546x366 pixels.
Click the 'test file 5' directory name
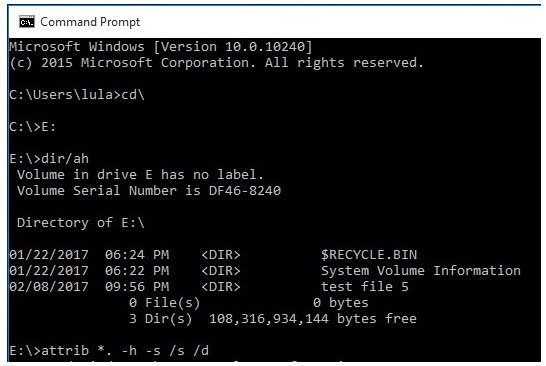[x=365, y=287]
